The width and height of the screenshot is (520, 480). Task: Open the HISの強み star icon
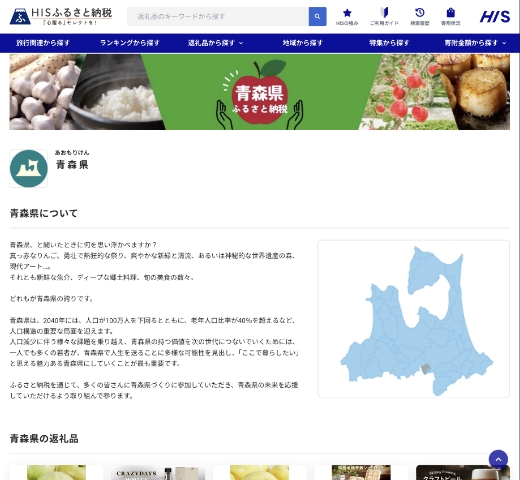pos(347,17)
